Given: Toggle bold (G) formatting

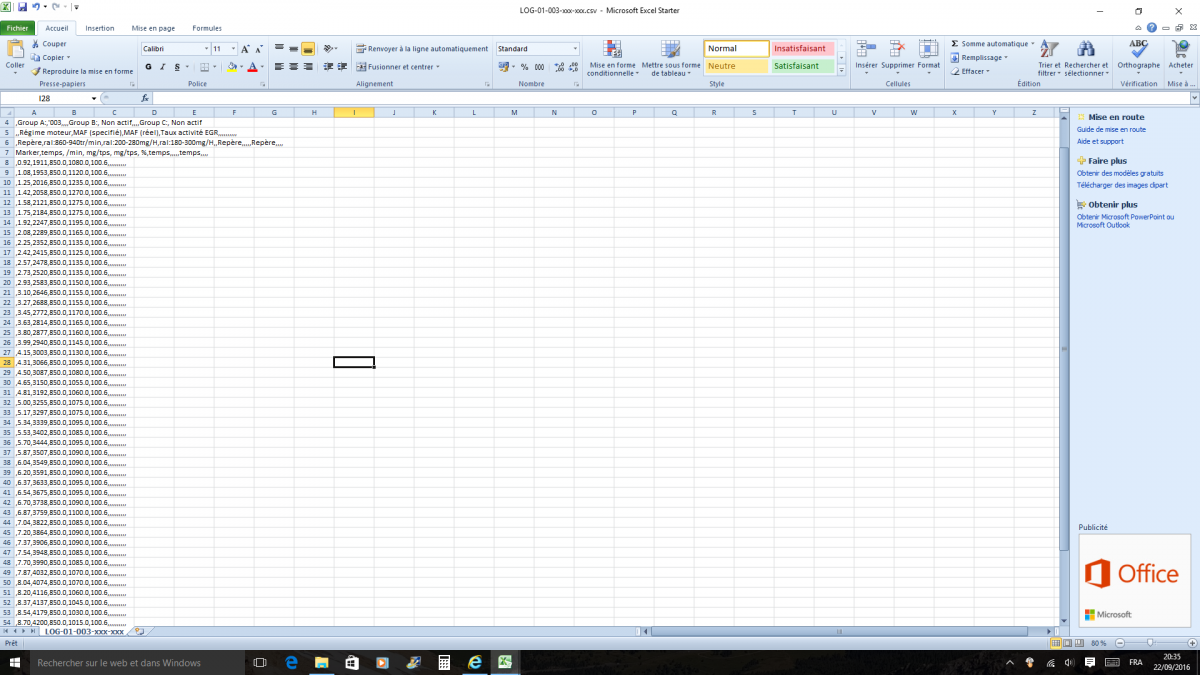Looking at the screenshot, I should 148,67.
